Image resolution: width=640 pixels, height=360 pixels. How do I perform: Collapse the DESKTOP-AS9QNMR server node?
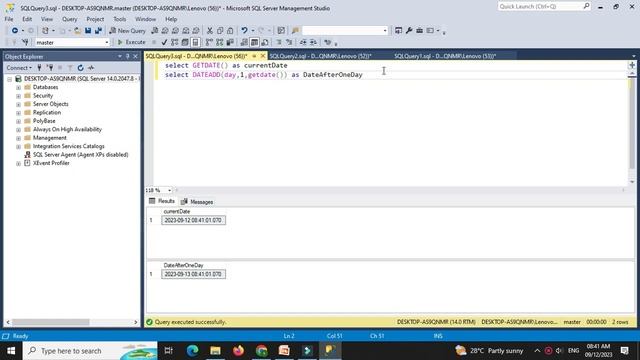(x=9, y=79)
